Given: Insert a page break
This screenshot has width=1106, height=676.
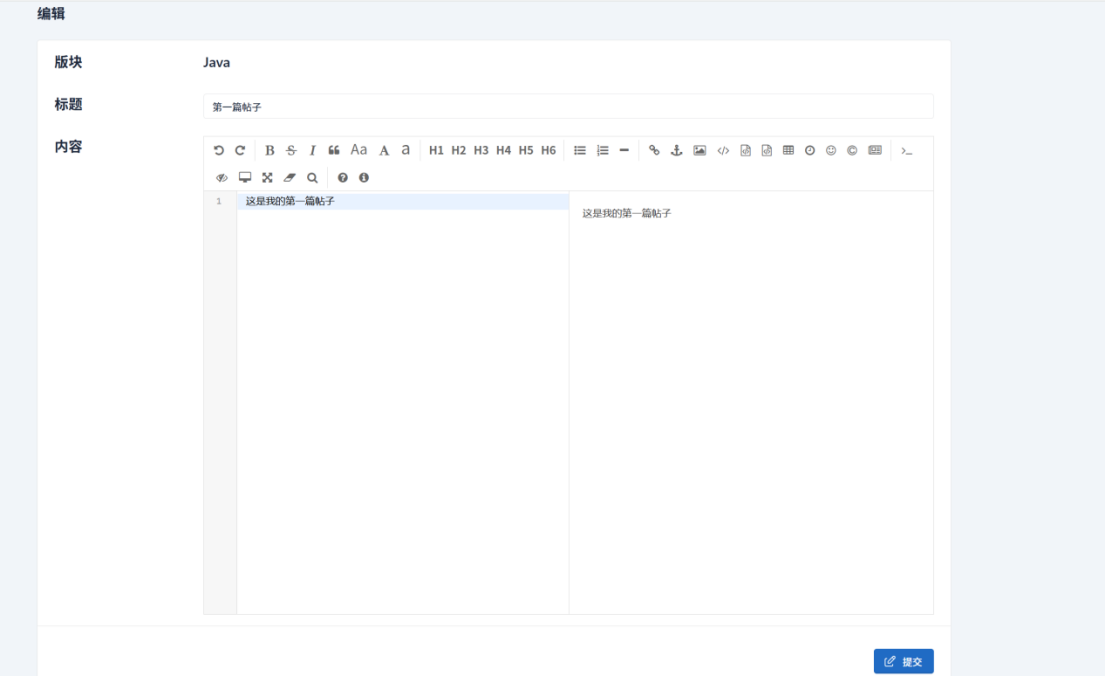Looking at the screenshot, I should coord(875,150).
